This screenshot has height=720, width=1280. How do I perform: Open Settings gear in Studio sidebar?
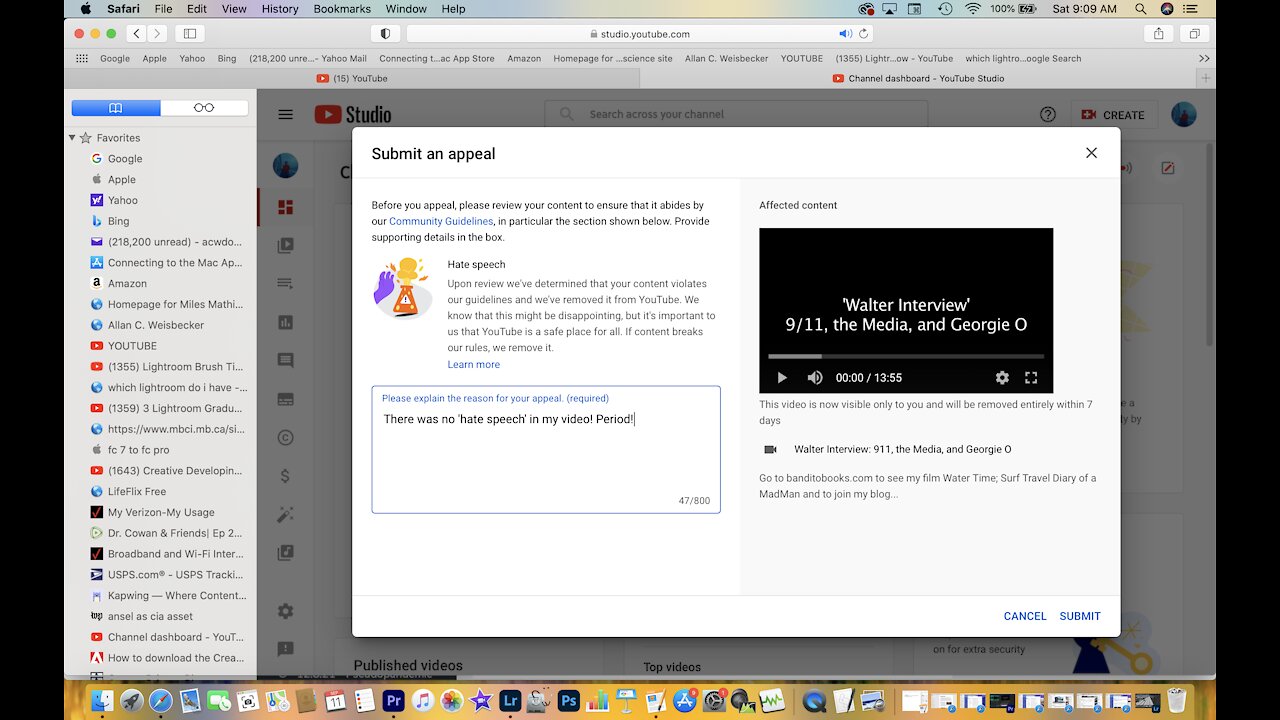coord(286,611)
